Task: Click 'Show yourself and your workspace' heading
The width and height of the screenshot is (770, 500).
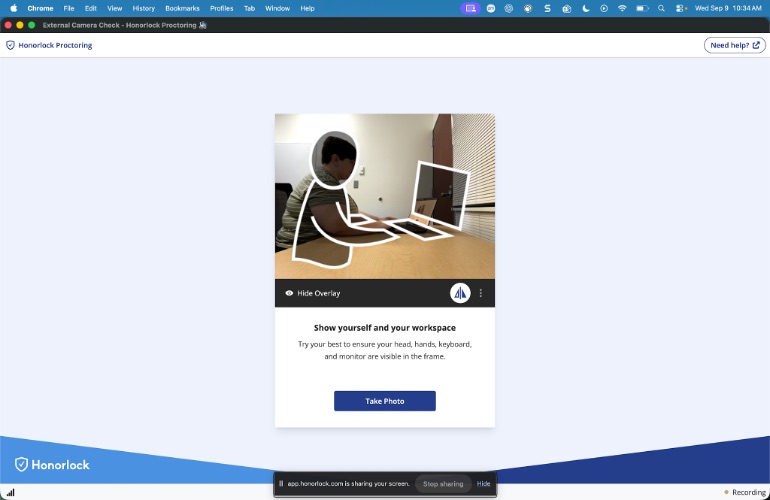Action: (x=385, y=328)
